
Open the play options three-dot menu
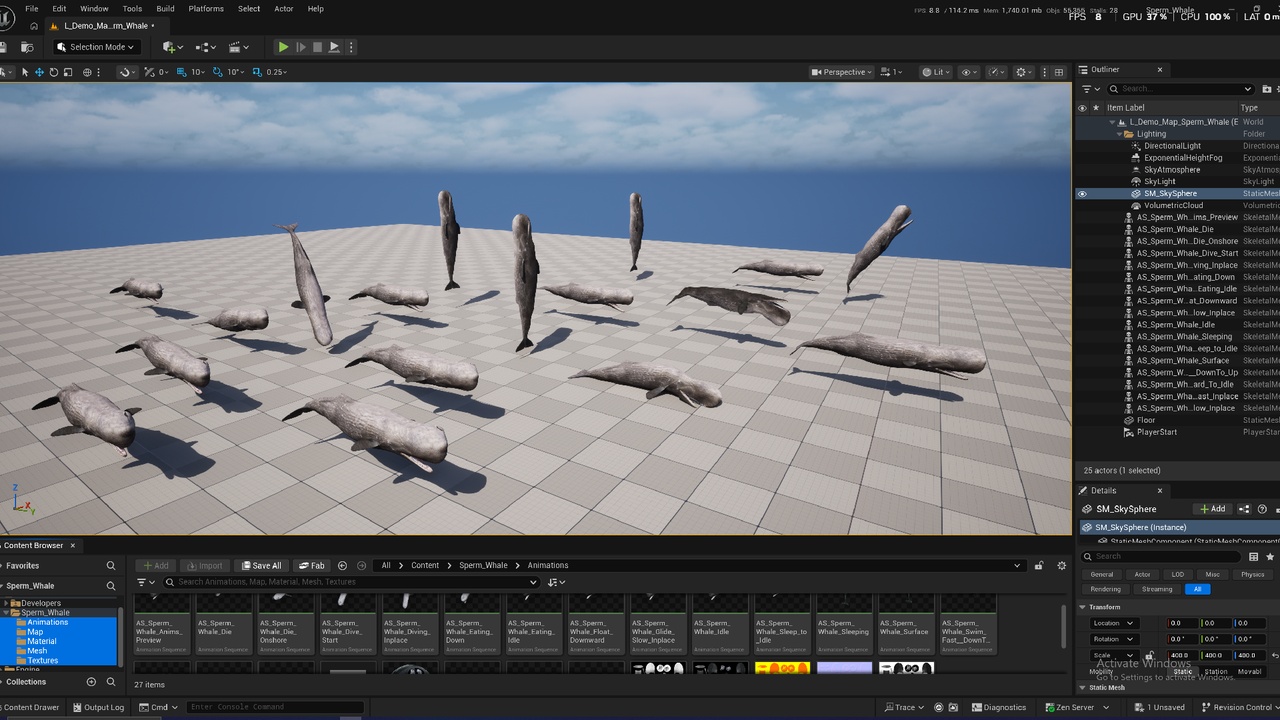pyautogui.click(x=351, y=47)
